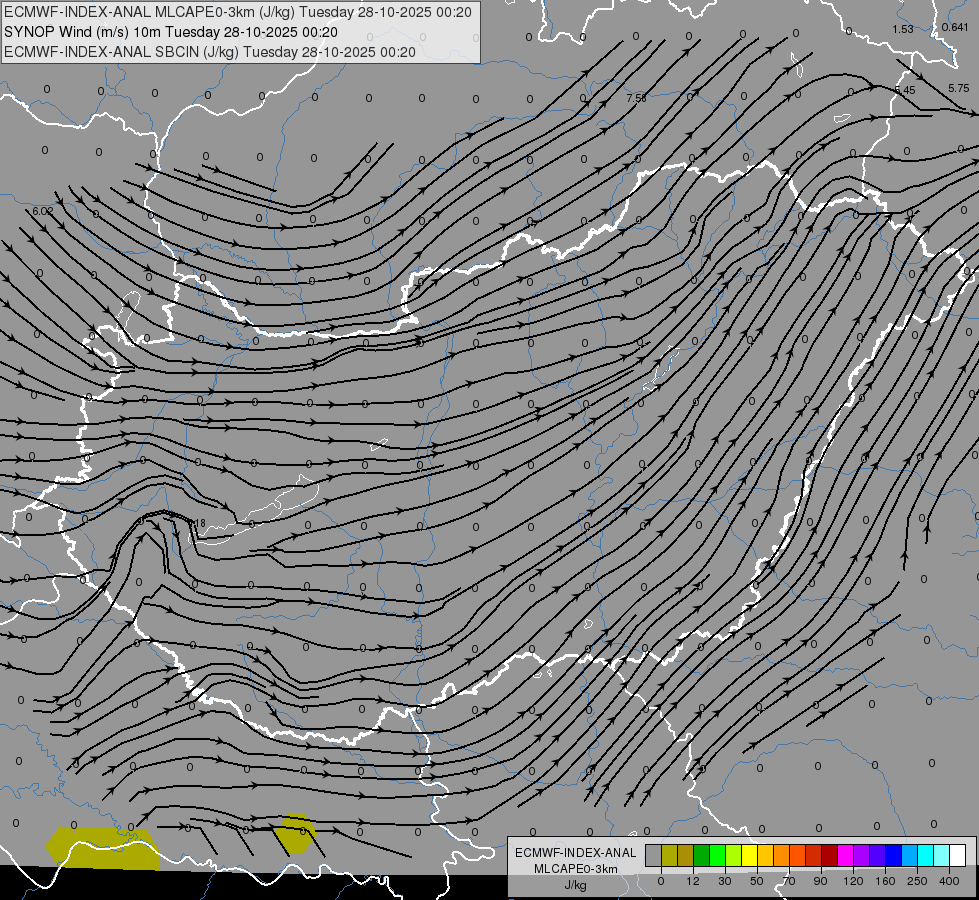The height and width of the screenshot is (900, 979).
Task: Click the legend scale label 400
Action: pos(949,881)
